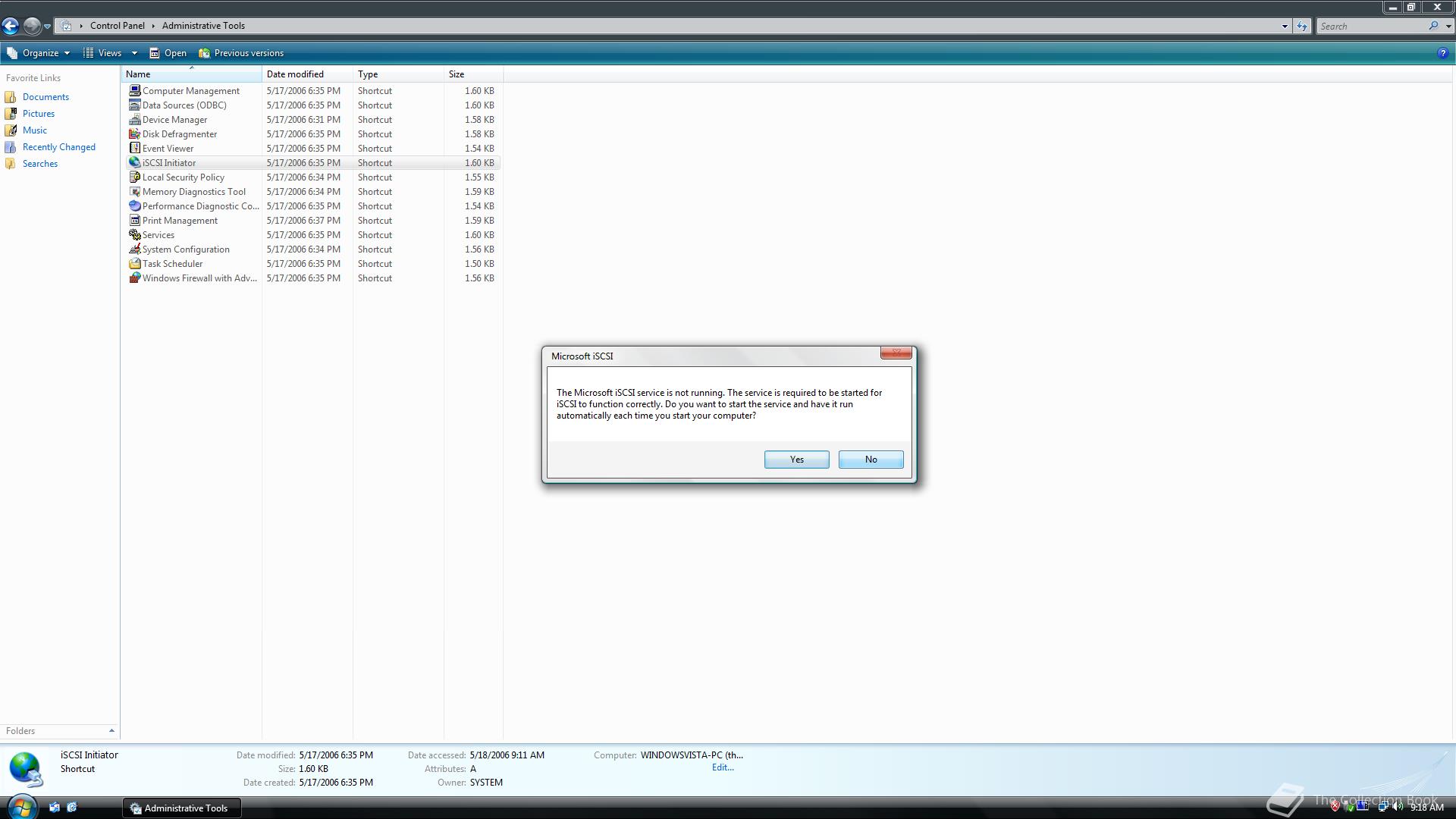1456x819 pixels.
Task: Sort by the Type column header
Action: 398,74
